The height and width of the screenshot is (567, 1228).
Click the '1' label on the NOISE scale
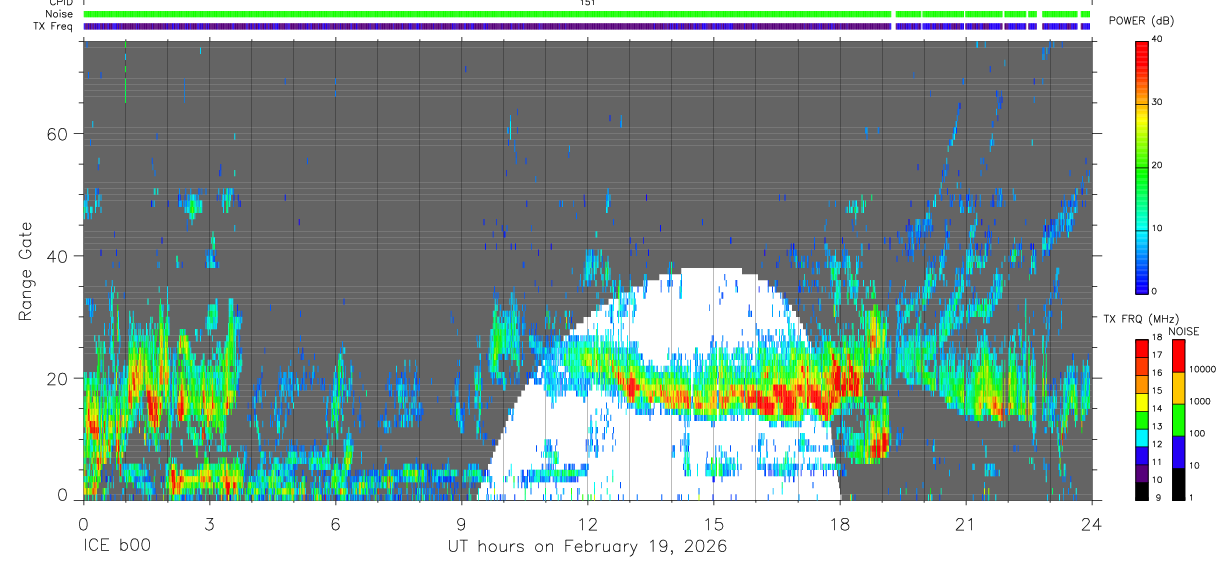1190,497
